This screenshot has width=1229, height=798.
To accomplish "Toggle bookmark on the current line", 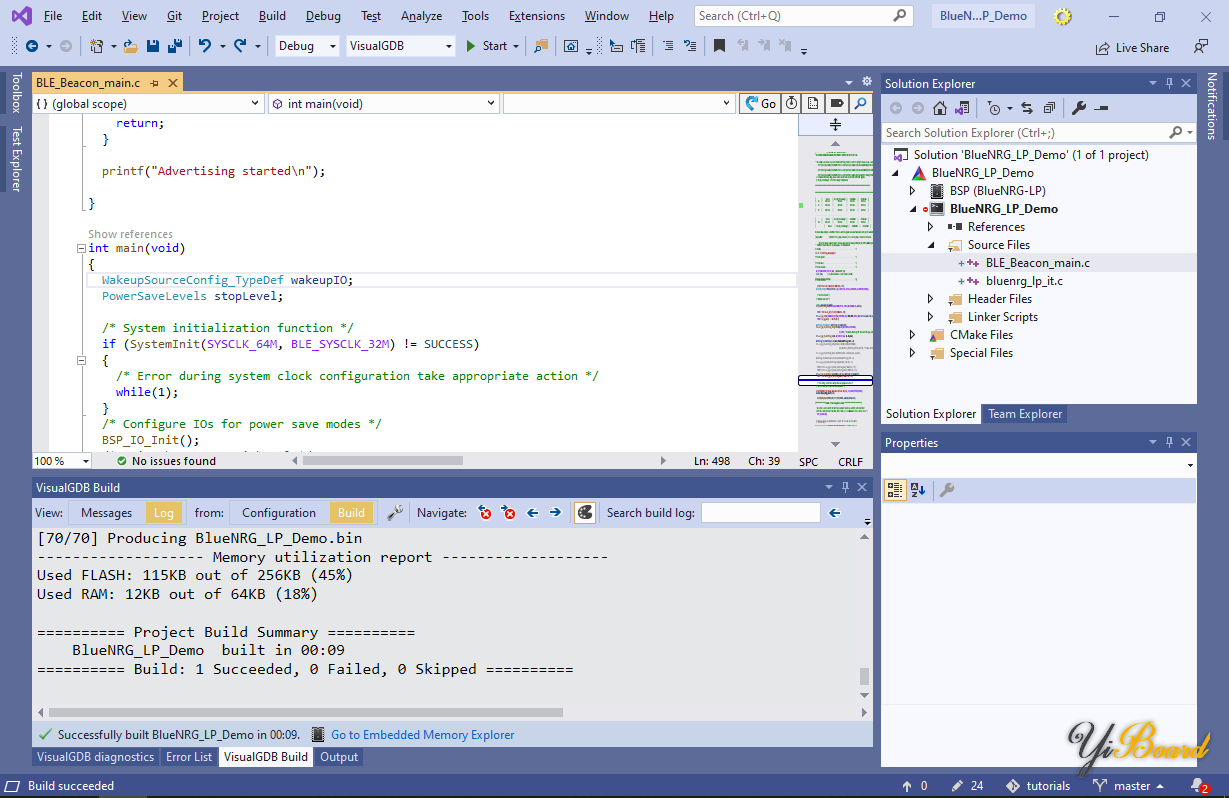I will tap(719, 46).
